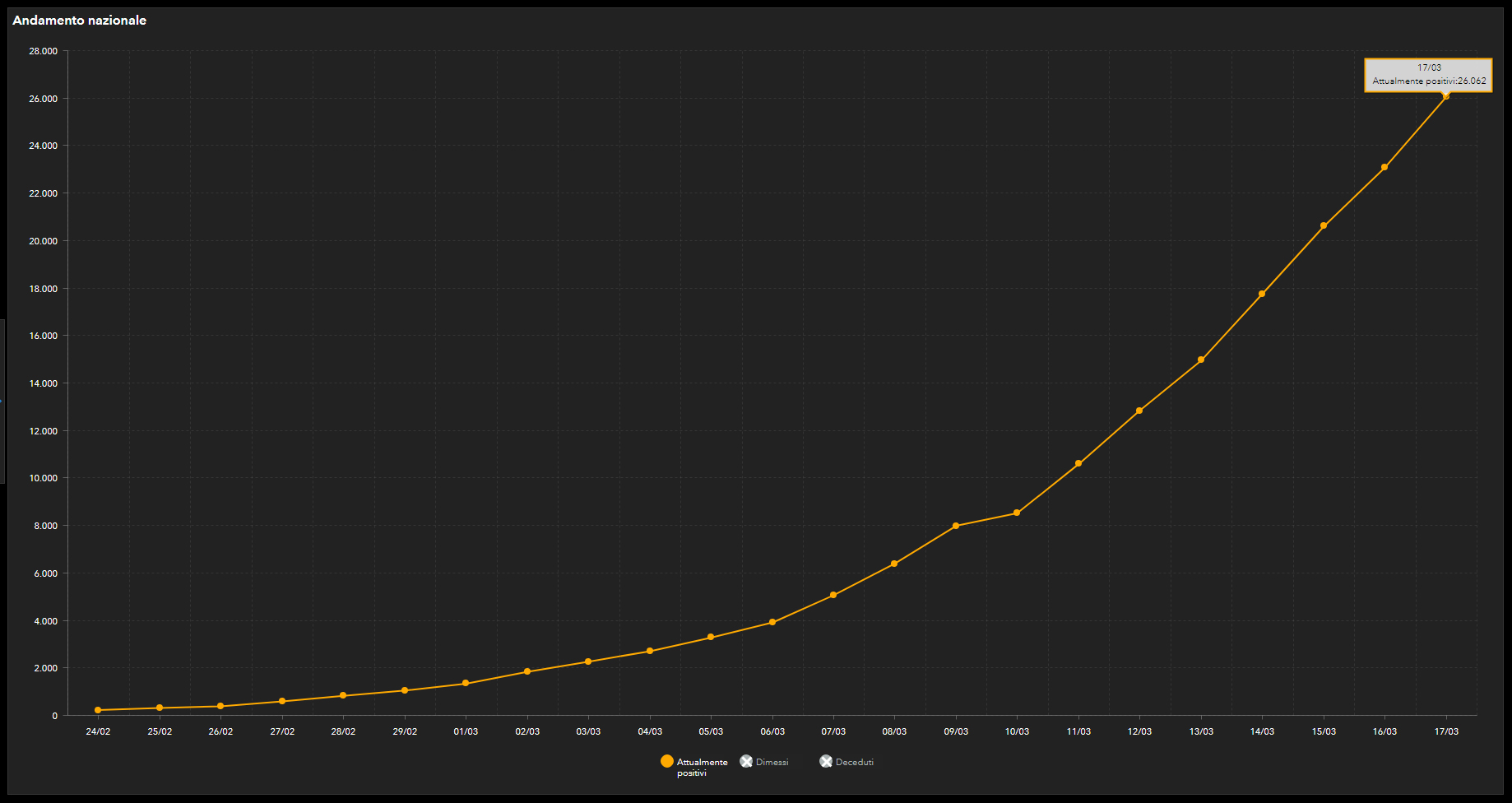Click the 26/02 x-axis date label
Image resolution: width=1512 pixels, height=803 pixels.
tap(220, 731)
